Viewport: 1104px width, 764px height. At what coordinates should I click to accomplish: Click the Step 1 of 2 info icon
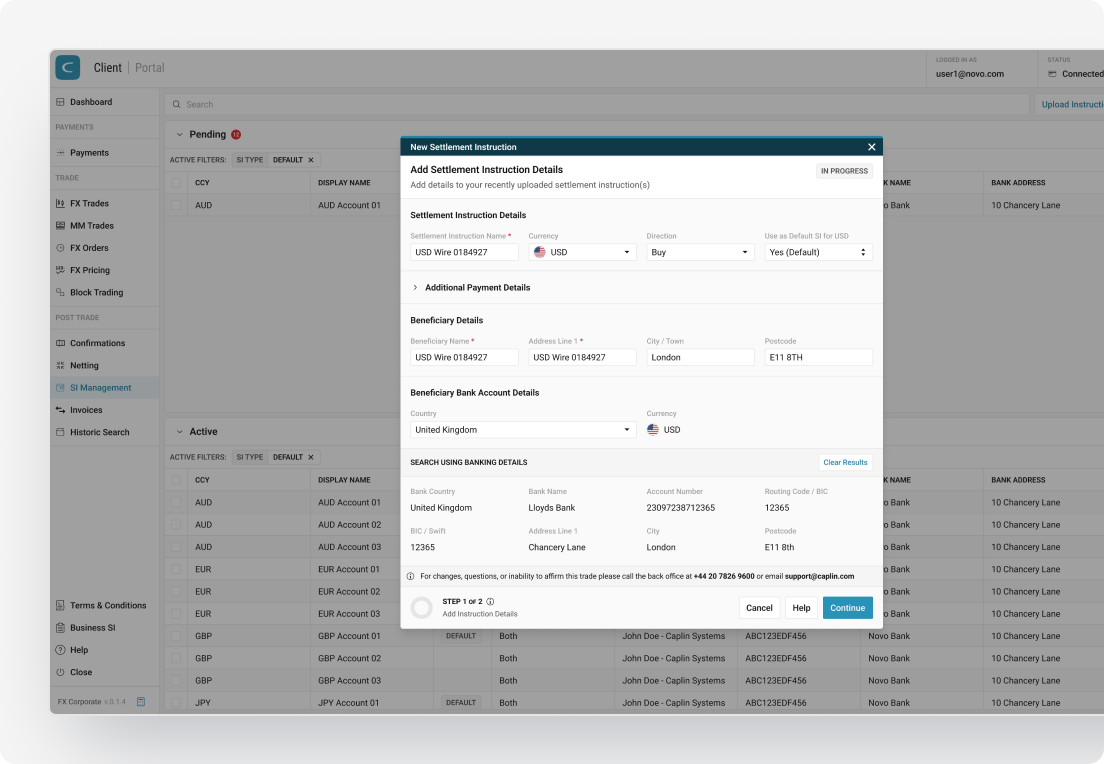coord(490,601)
